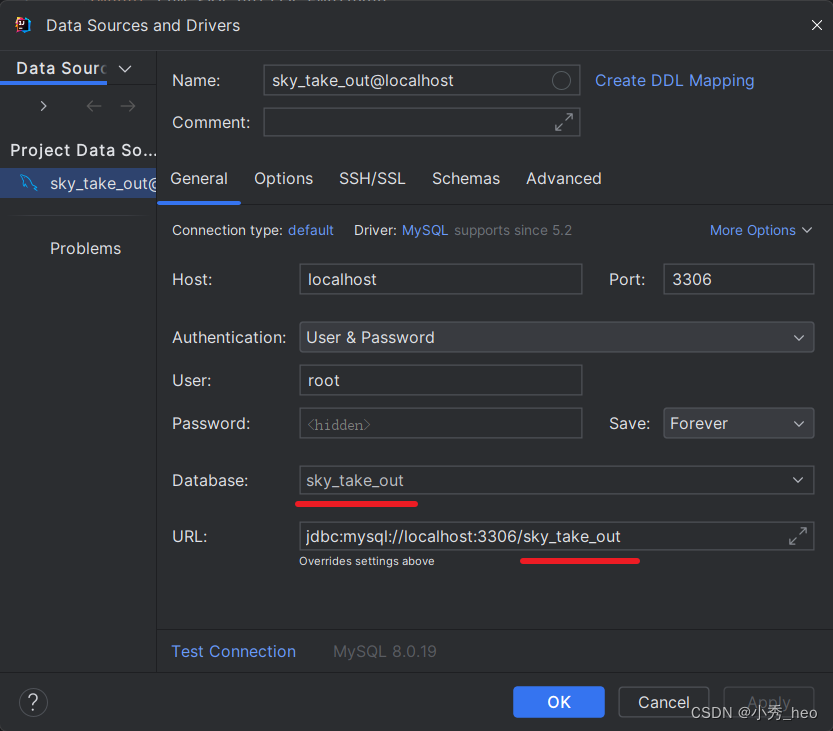The image size is (833, 731).
Task: Click the IntelliJ app icon in title bar
Action: tap(23, 25)
